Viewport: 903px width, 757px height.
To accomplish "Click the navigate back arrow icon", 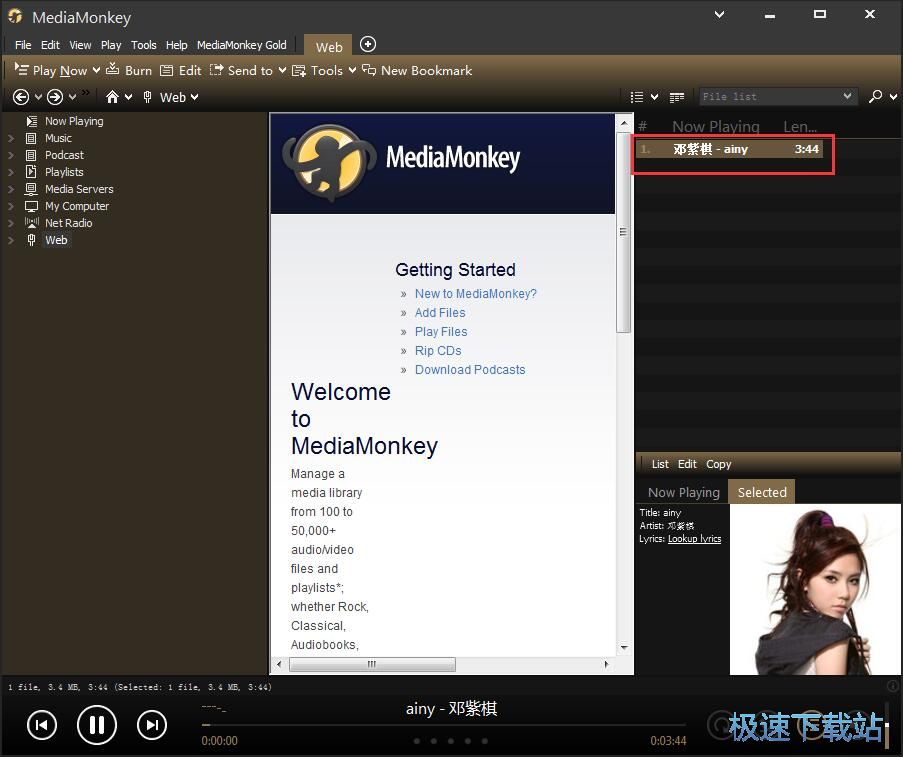I will pos(21,97).
